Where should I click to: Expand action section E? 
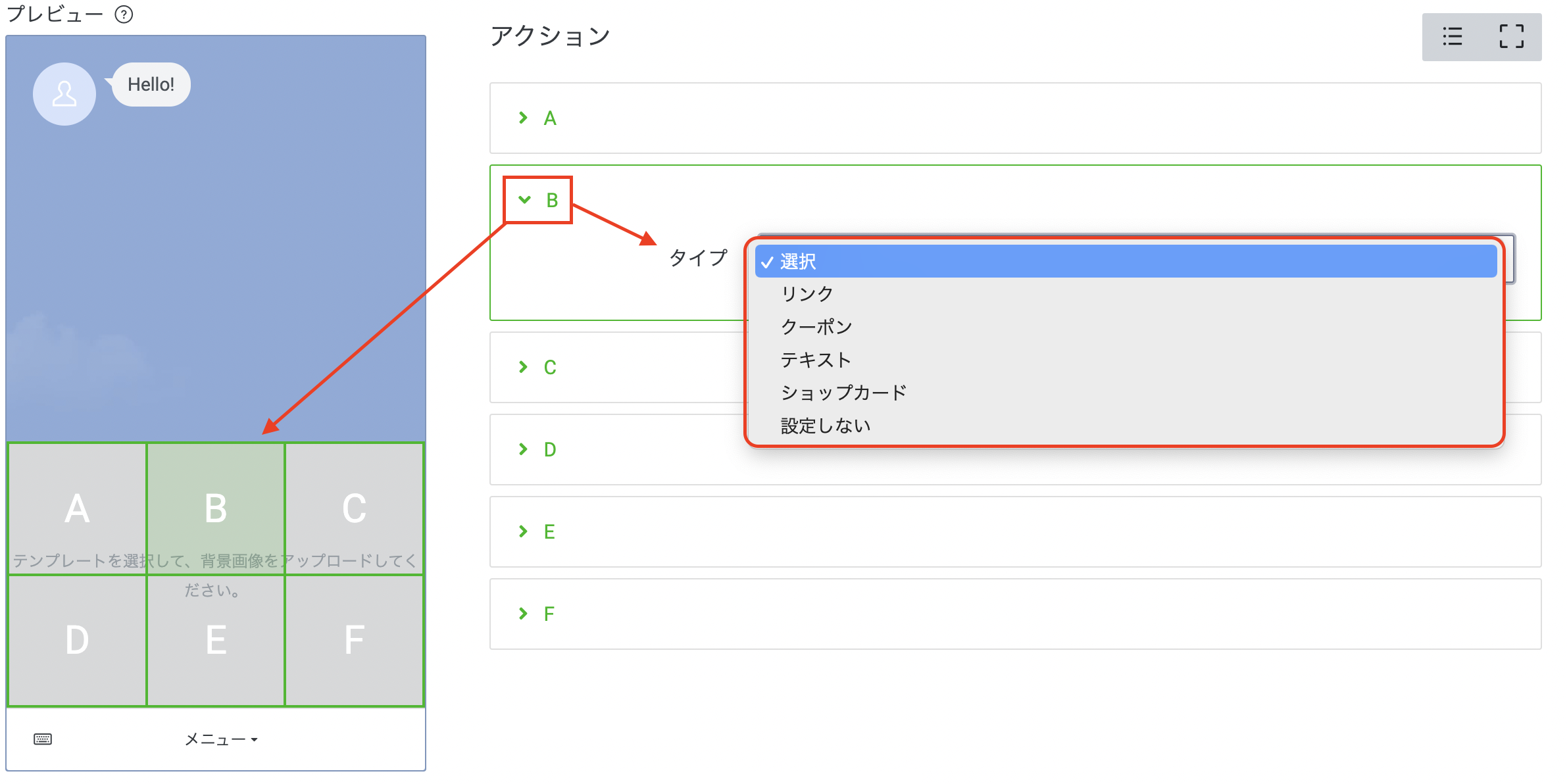point(1015,532)
